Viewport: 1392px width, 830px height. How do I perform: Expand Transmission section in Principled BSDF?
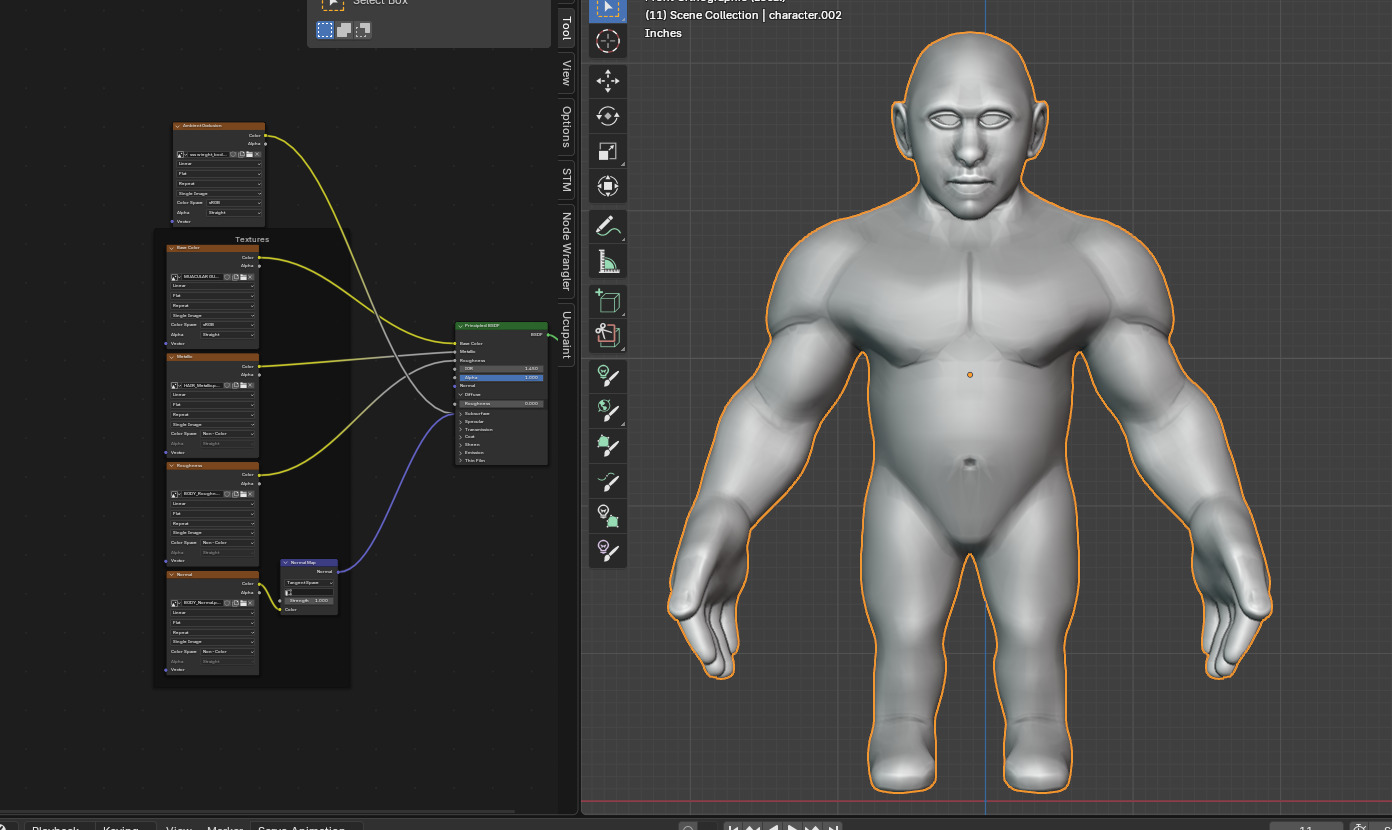coord(460,430)
